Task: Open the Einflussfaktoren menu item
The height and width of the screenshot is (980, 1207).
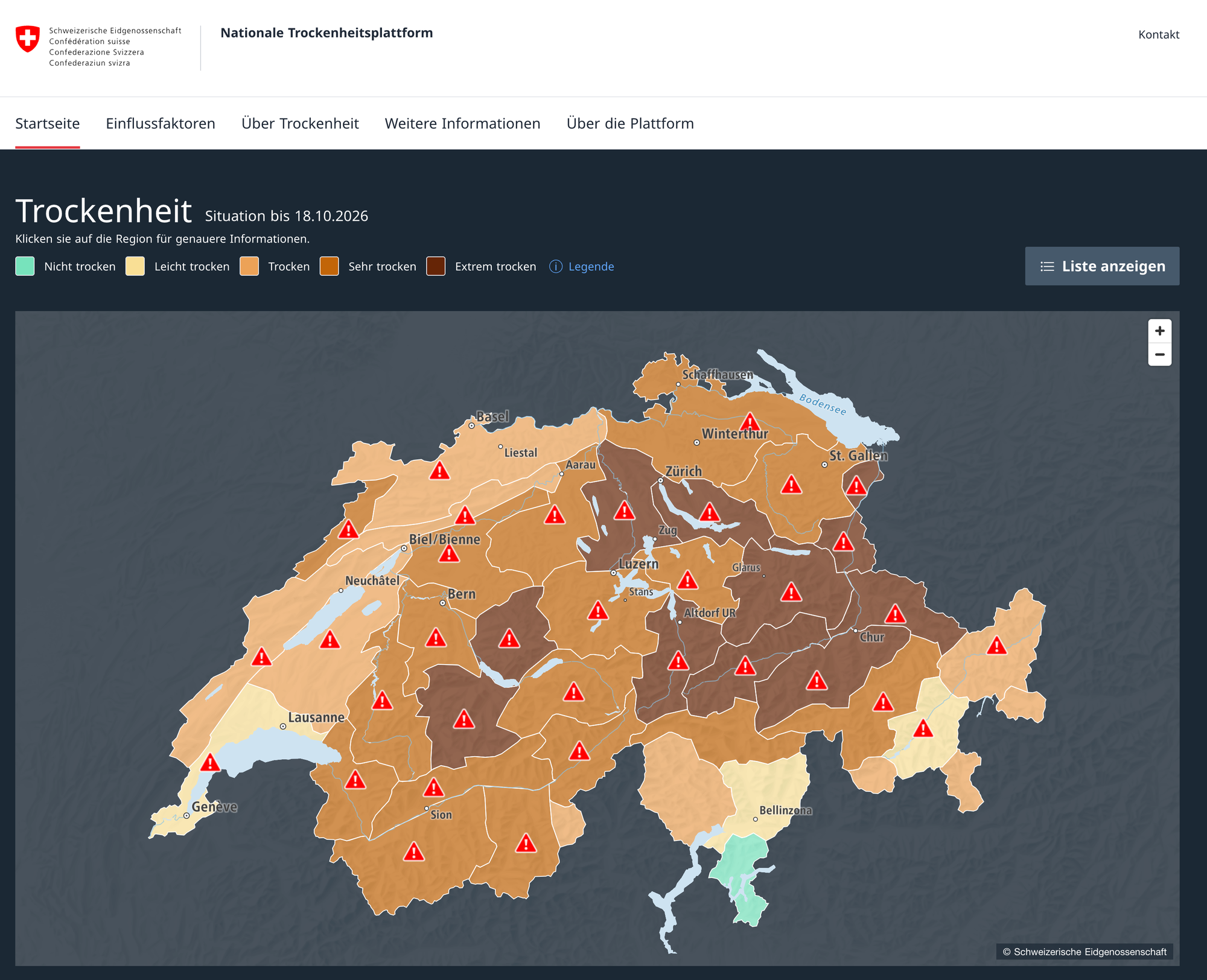Action: (x=161, y=124)
